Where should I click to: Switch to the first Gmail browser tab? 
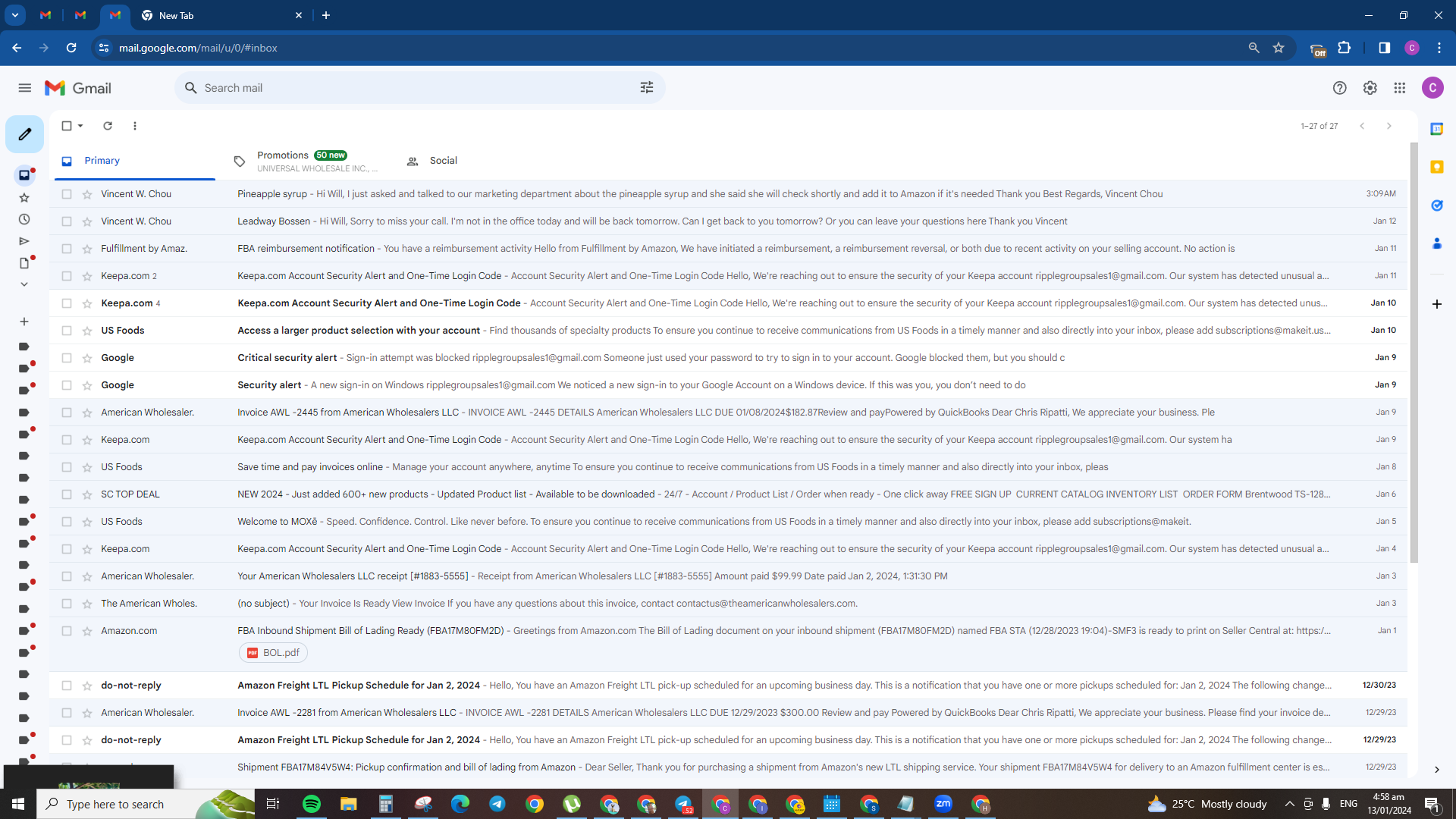click(x=45, y=15)
